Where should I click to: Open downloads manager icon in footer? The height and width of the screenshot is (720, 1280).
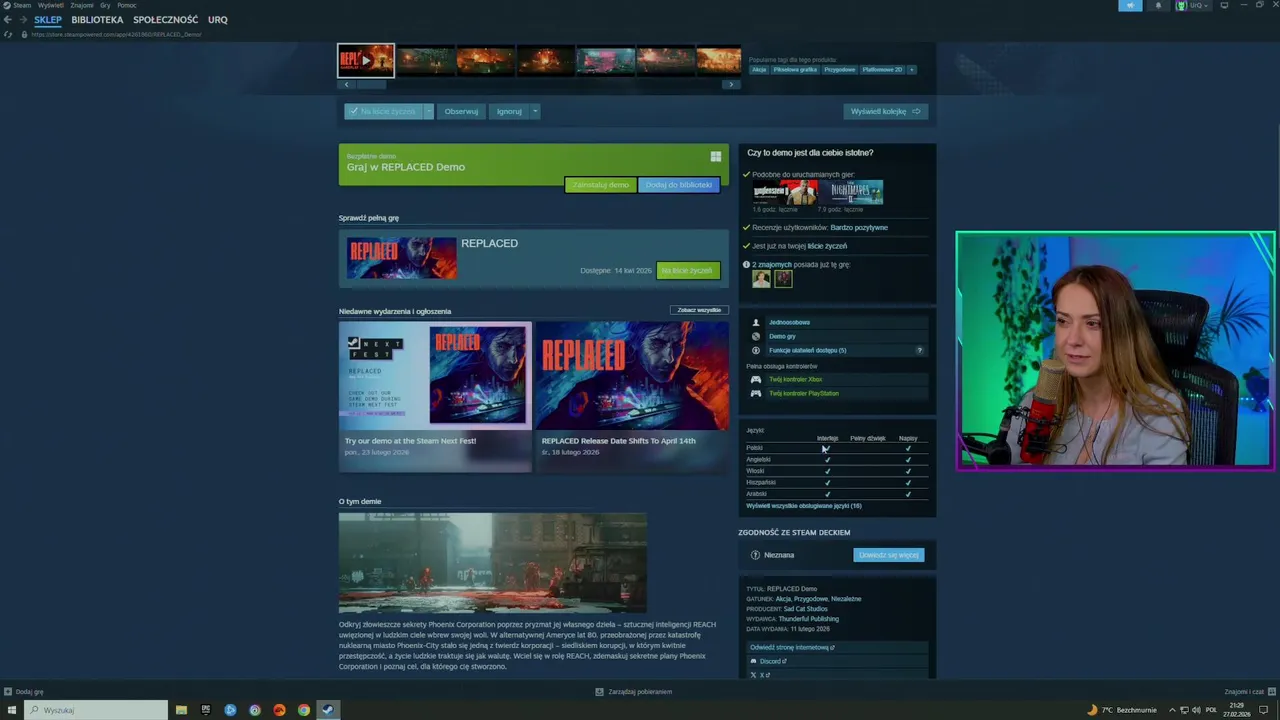[x=599, y=691]
